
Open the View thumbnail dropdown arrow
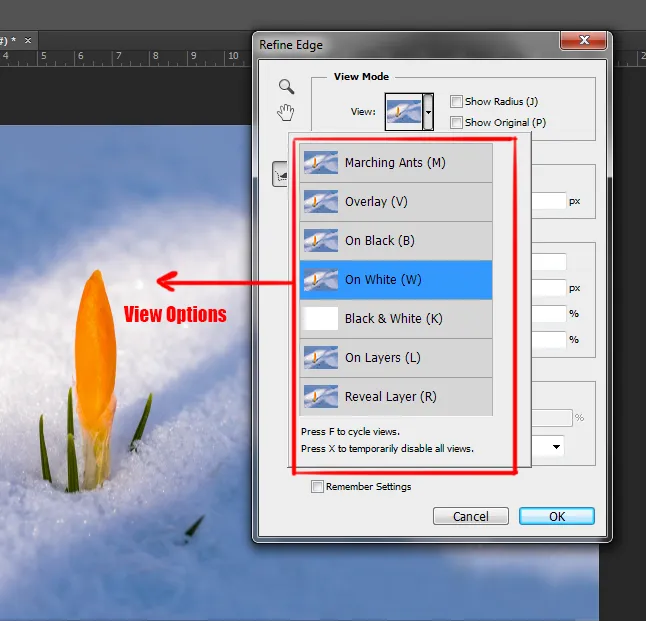coord(428,112)
